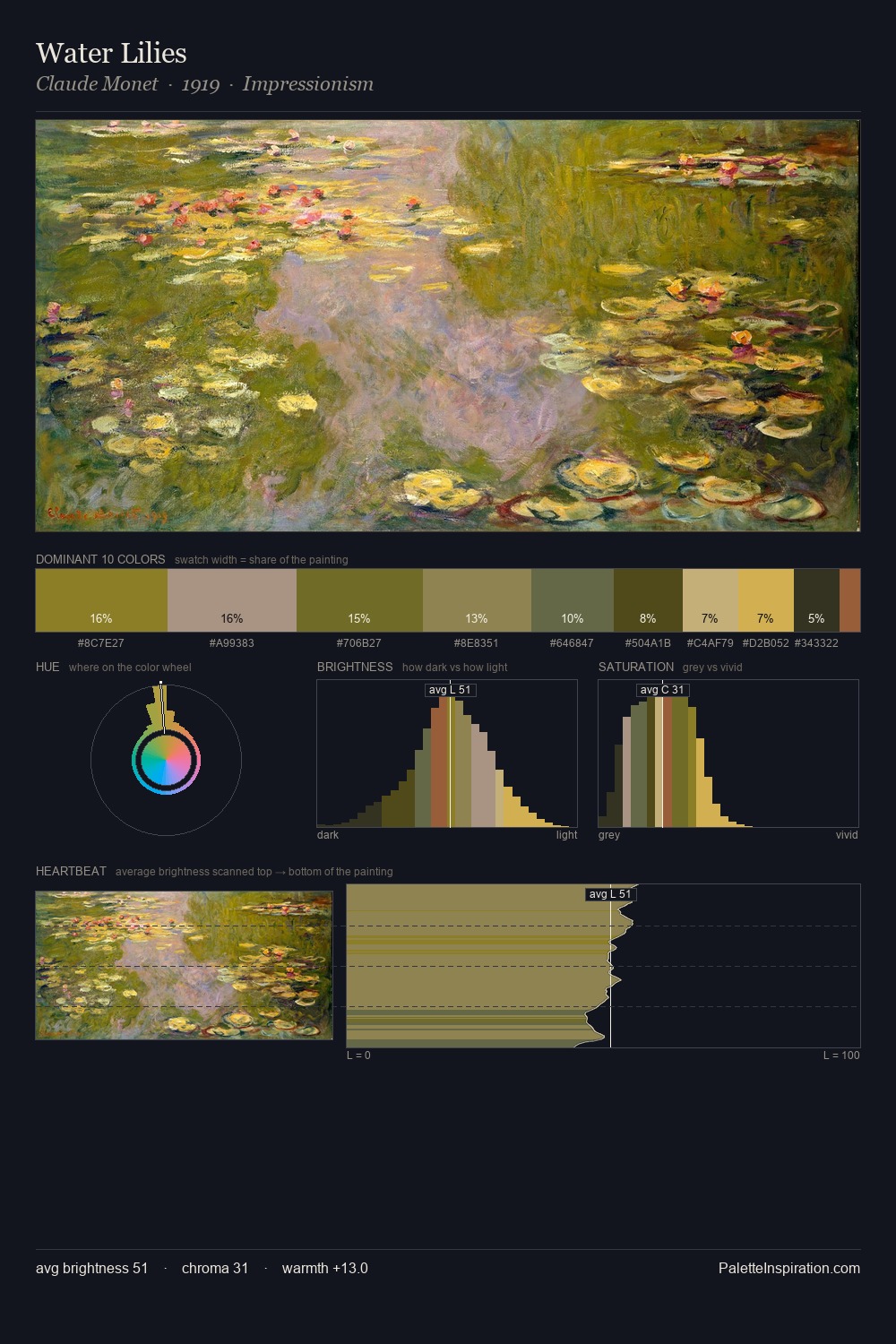Viewport: 896px width, 1344px height.
Task: Click the small painting thumbnail under HEARTBEAT
Action: (x=184, y=965)
